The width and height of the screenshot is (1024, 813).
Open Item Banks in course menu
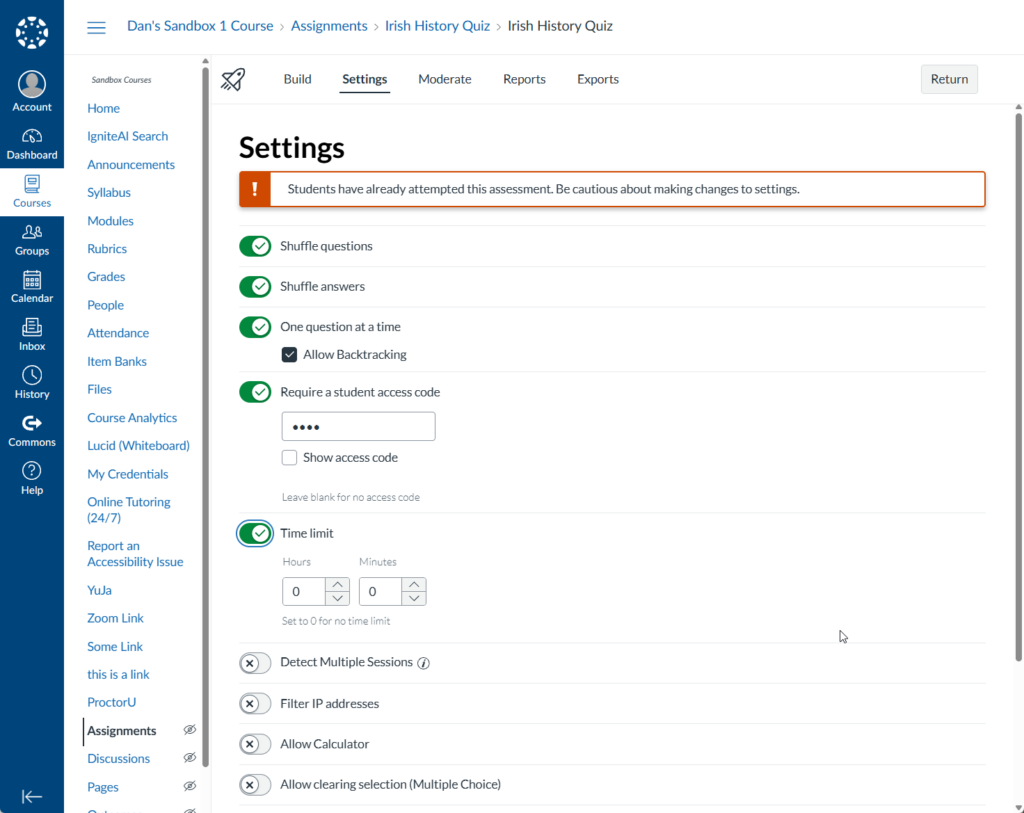coord(116,361)
